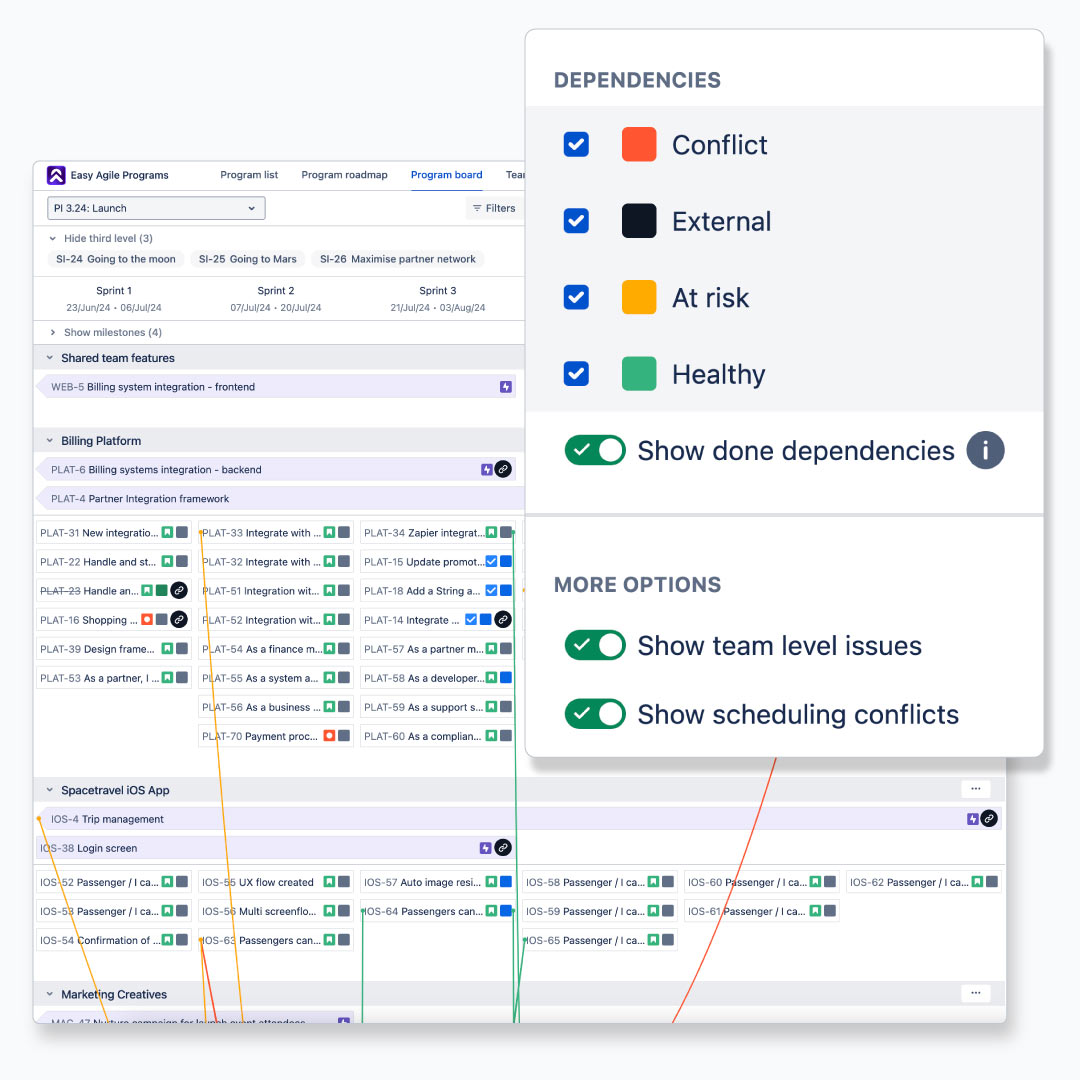The height and width of the screenshot is (1080, 1080).
Task: Click the lightning icon on WEB-5 row
Action: 506,387
